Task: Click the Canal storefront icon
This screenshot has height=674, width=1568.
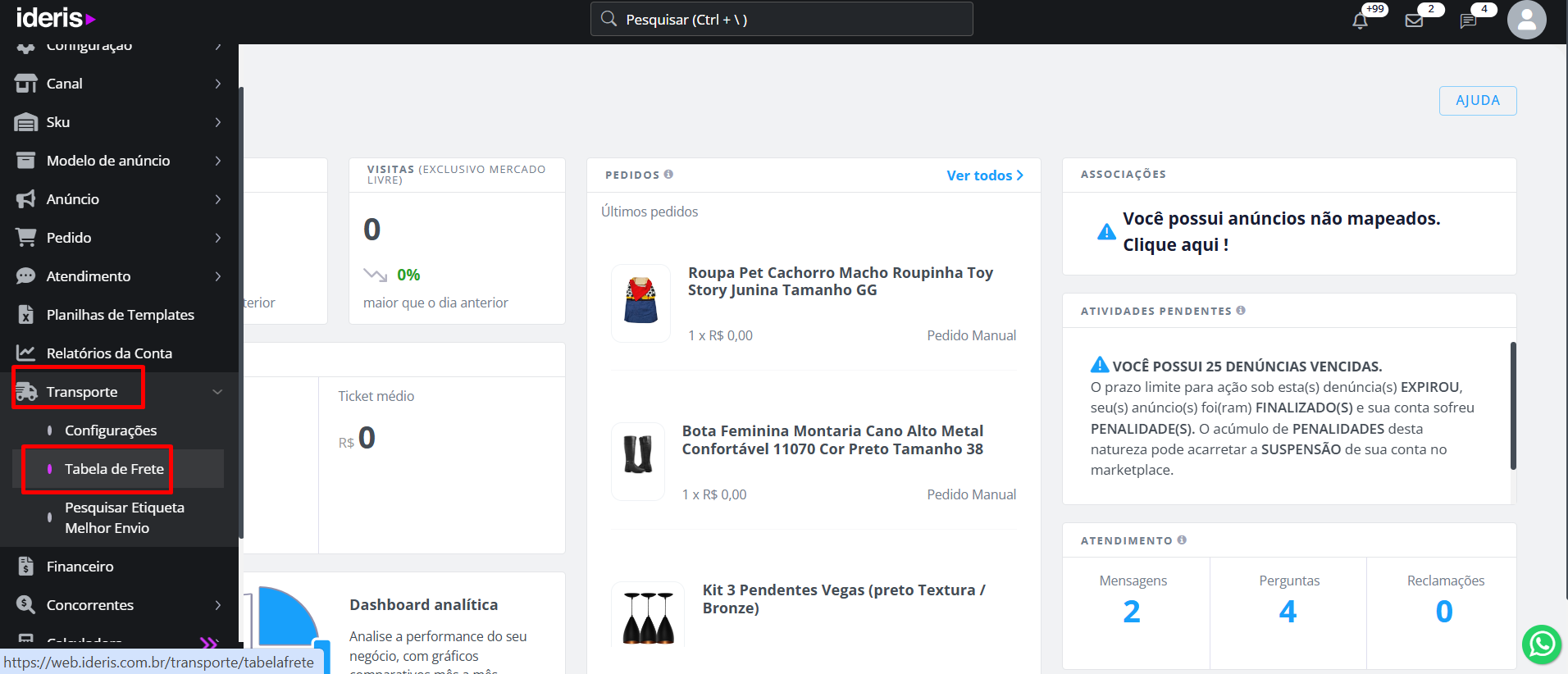Action: click(26, 84)
